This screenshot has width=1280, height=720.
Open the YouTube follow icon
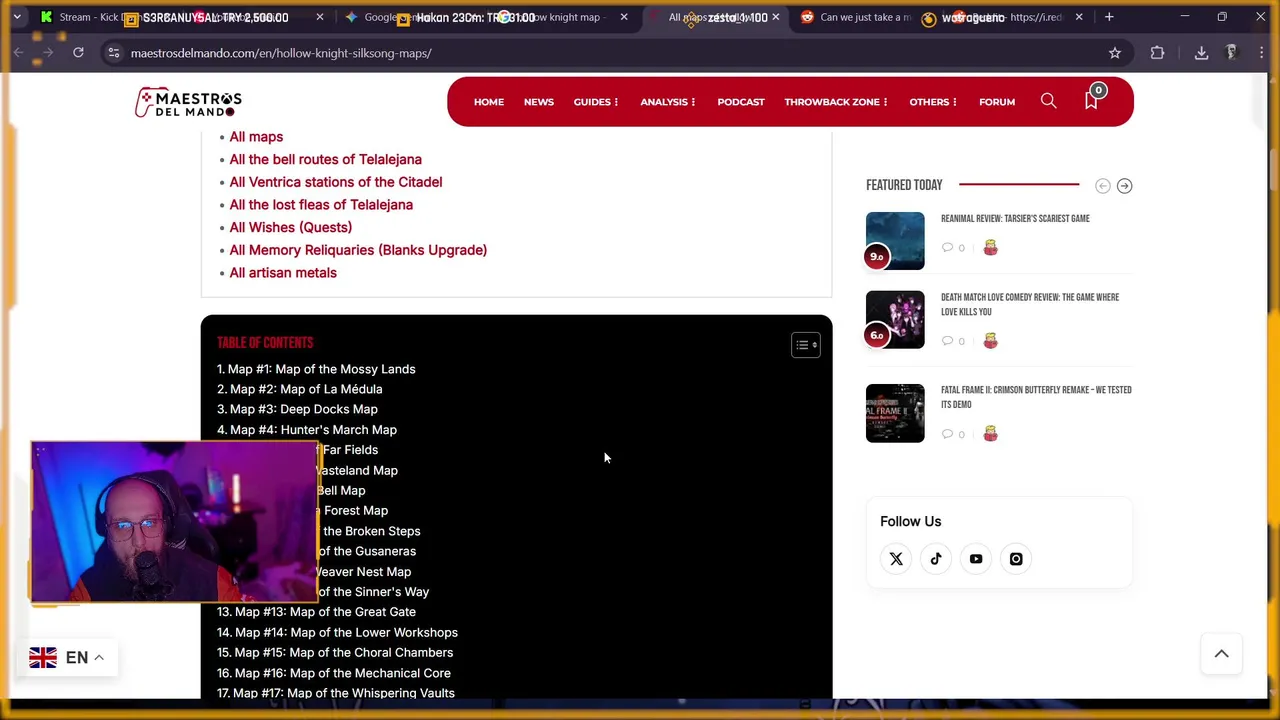(x=976, y=559)
